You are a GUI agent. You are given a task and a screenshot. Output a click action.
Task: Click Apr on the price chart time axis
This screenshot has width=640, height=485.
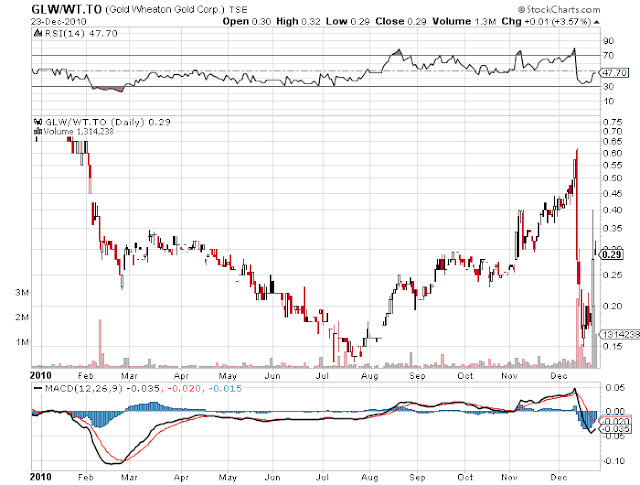181,376
